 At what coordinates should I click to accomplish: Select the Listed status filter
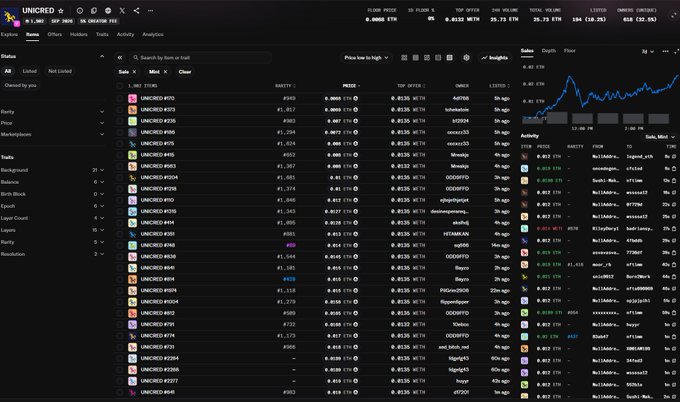(x=29, y=71)
